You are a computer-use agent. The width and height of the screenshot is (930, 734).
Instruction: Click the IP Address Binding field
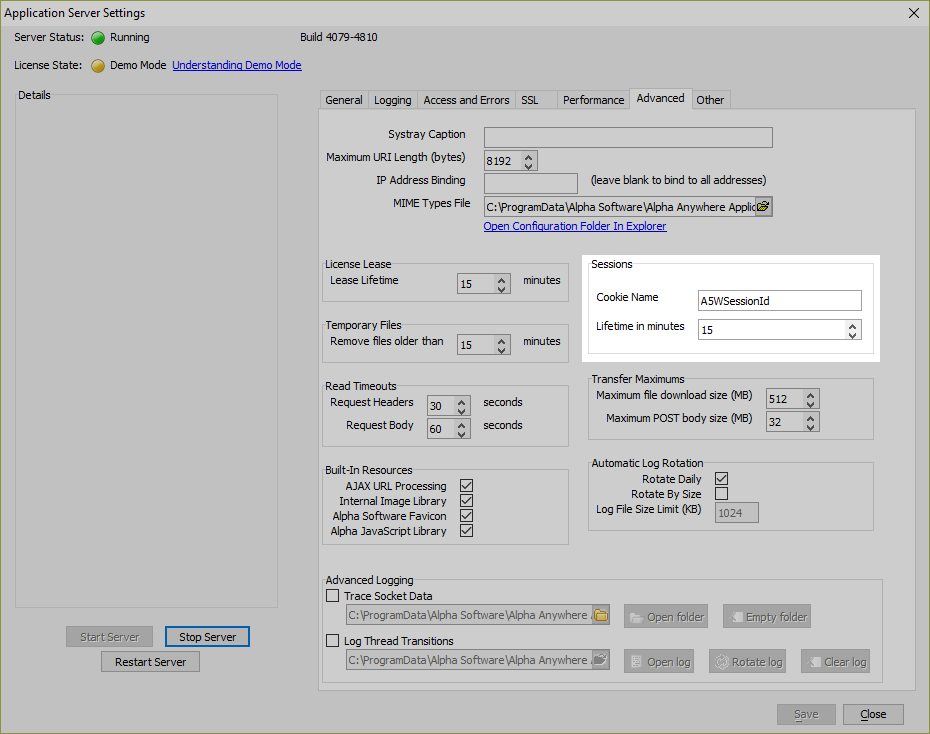pos(531,183)
